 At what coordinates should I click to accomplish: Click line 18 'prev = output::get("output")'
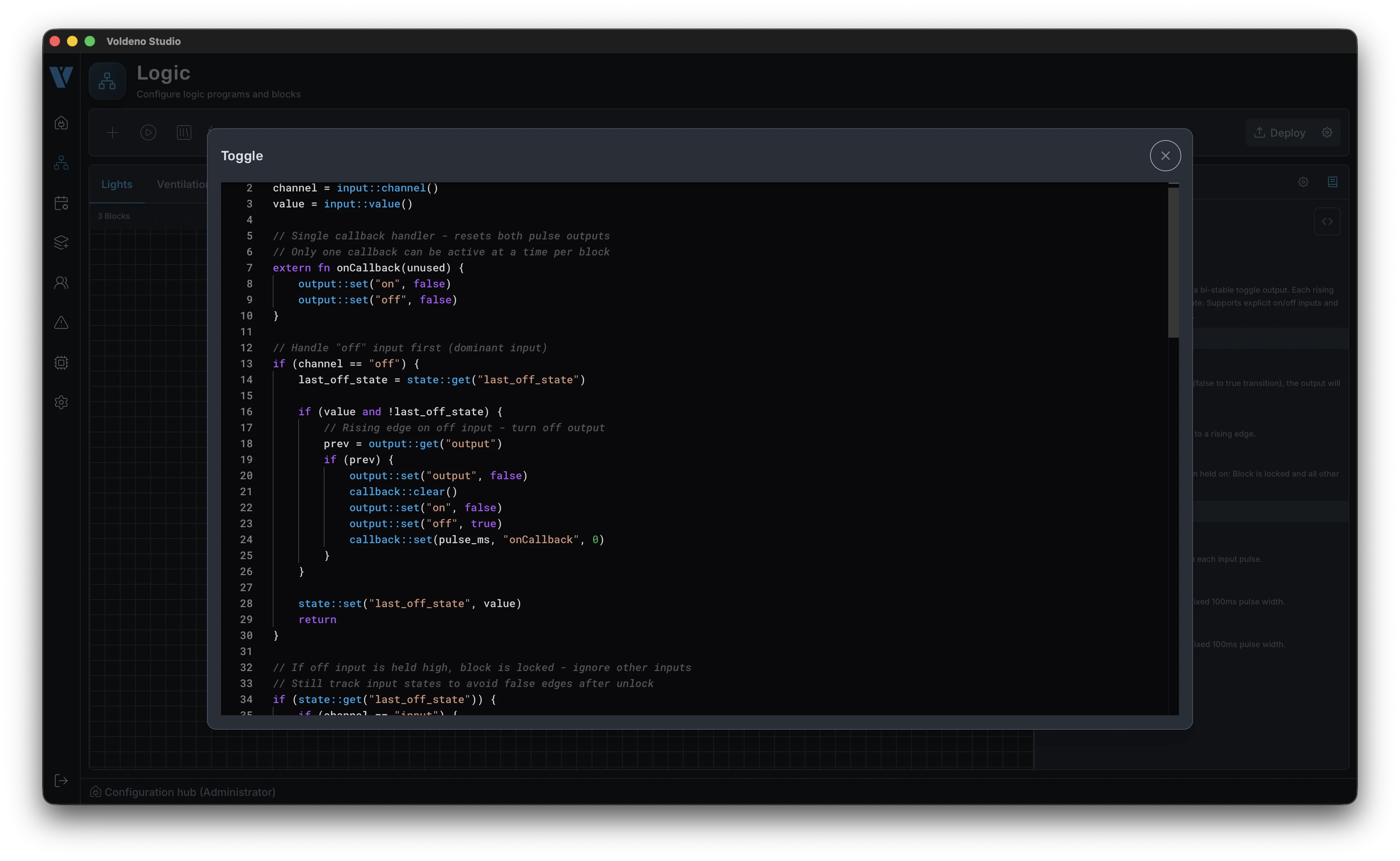click(413, 443)
